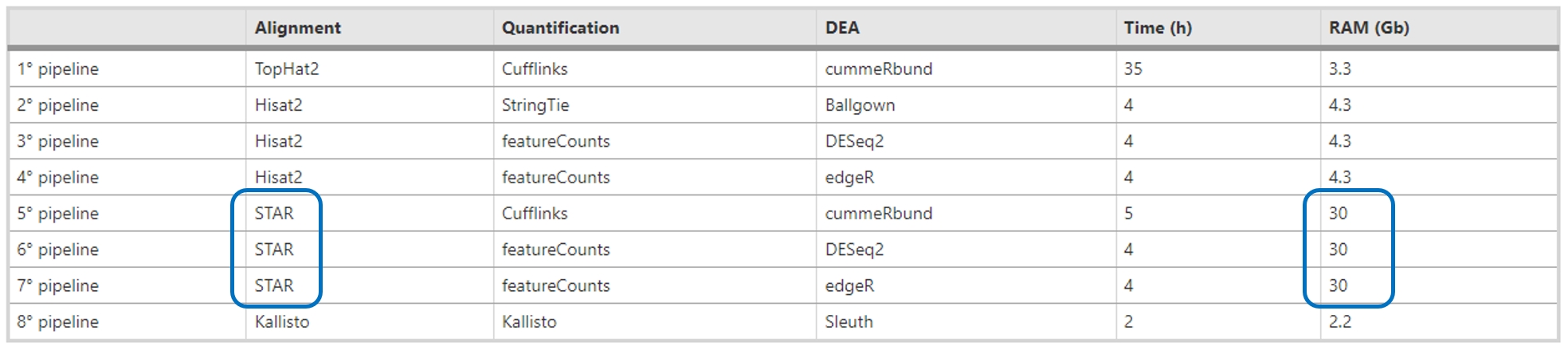Click the Alignment column header
This screenshot has height=350, width=1568.
297,28
